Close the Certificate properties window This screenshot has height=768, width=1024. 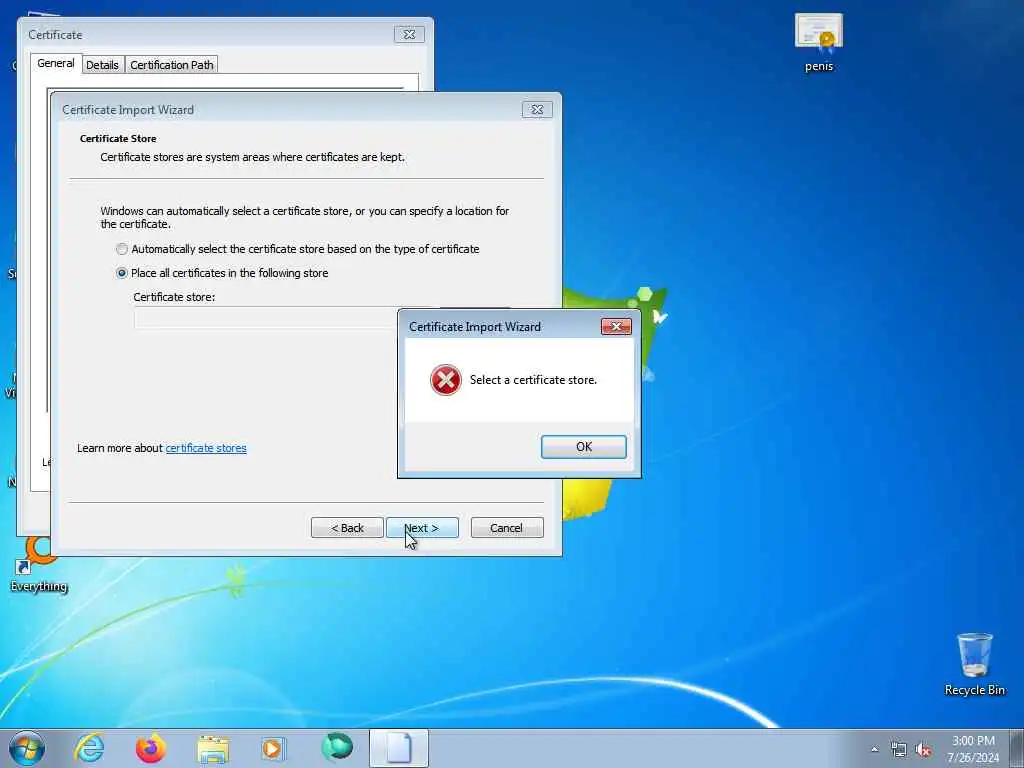point(409,35)
